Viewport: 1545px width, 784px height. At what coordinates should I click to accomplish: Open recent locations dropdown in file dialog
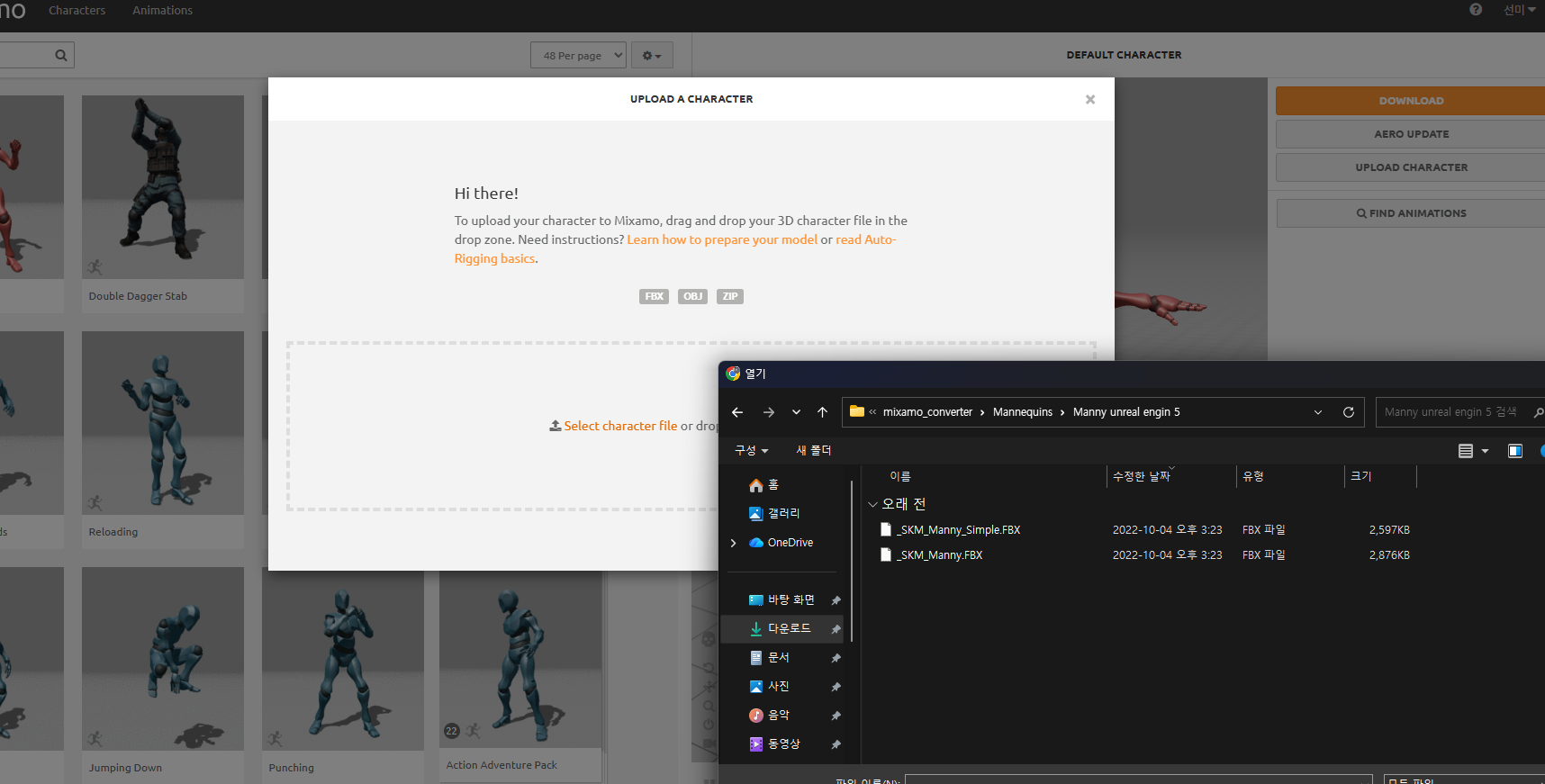(x=796, y=412)
